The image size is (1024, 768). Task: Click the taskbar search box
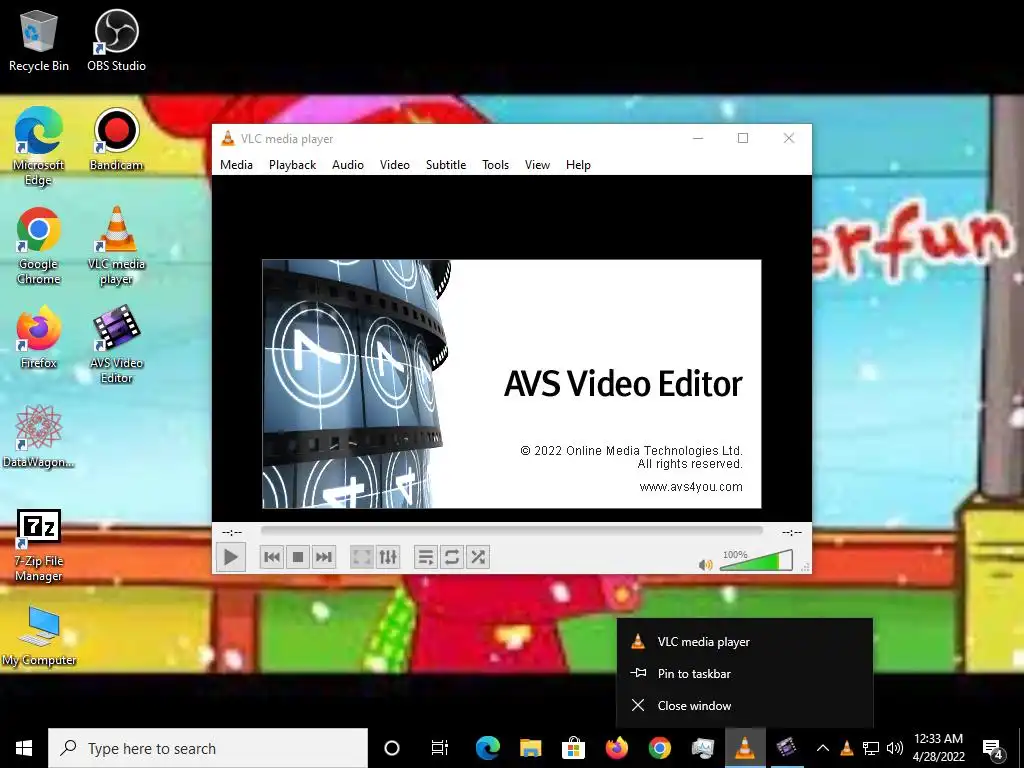point(208,748)
